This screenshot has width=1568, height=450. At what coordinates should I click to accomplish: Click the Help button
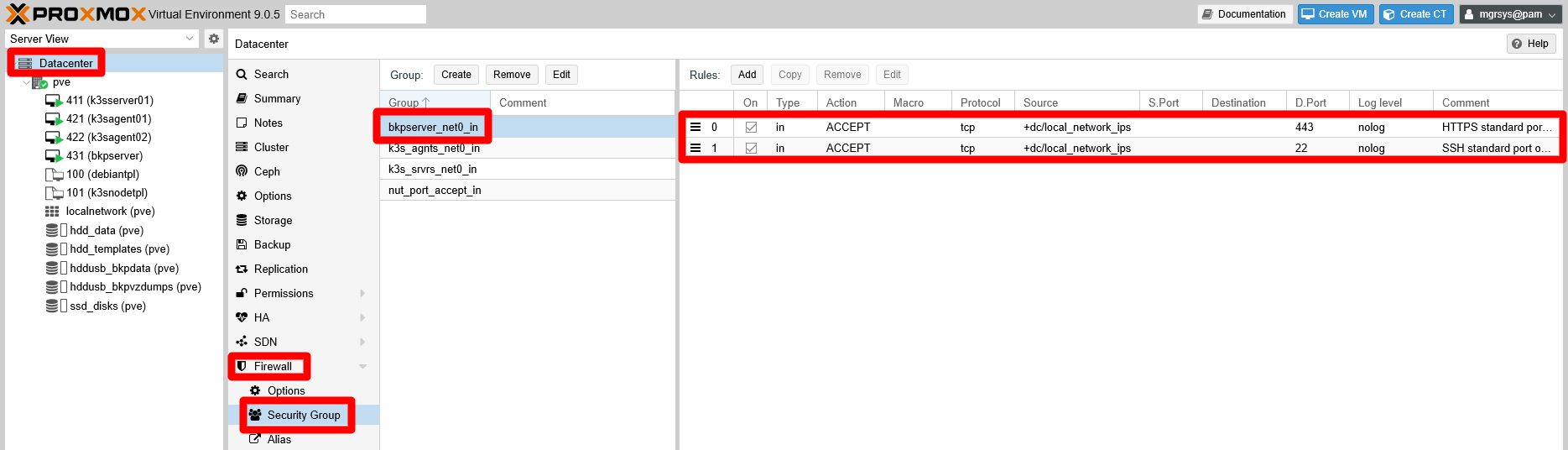(x=1531, y=44)
